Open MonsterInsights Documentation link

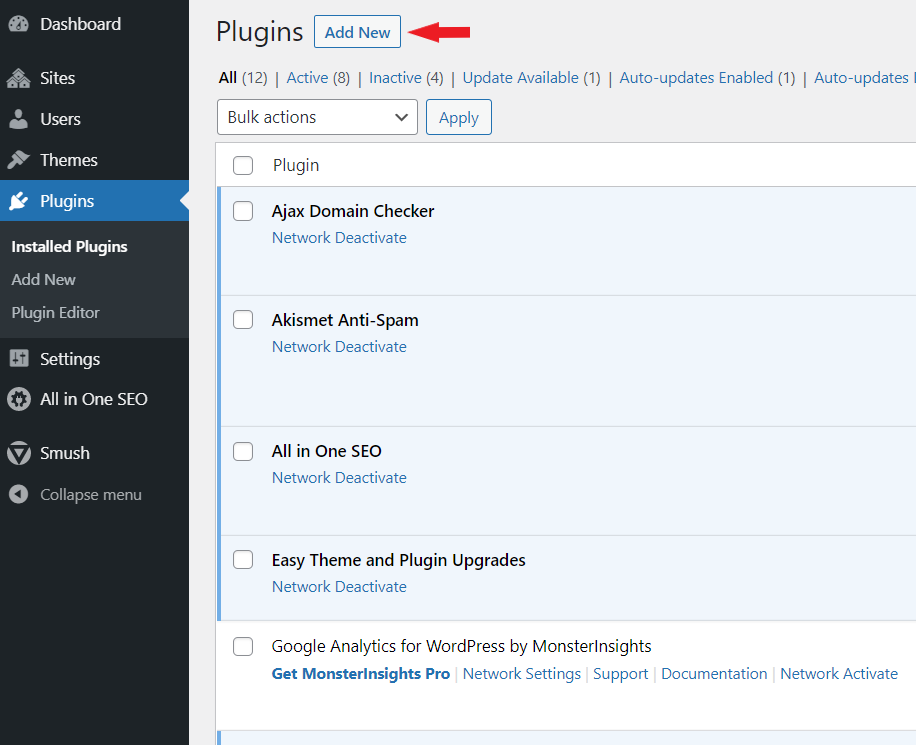point(714,674)
